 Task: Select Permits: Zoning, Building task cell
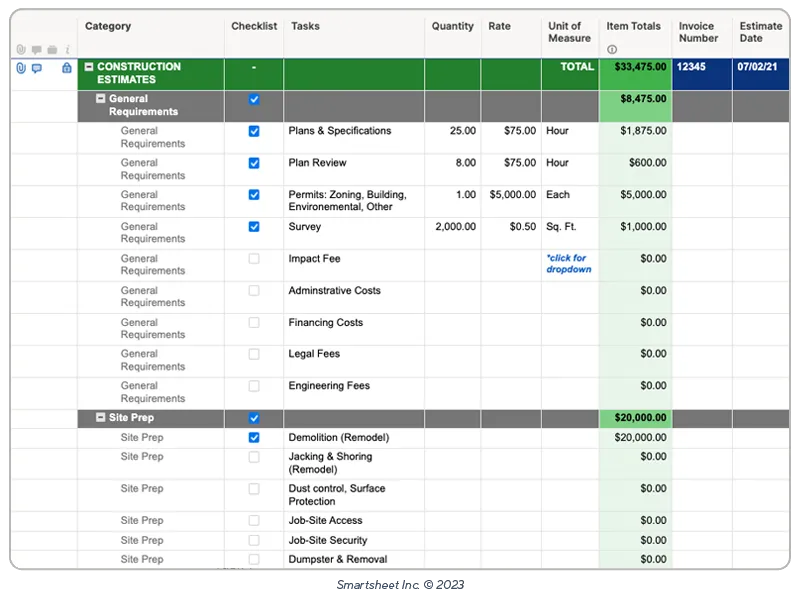[354, 202]
